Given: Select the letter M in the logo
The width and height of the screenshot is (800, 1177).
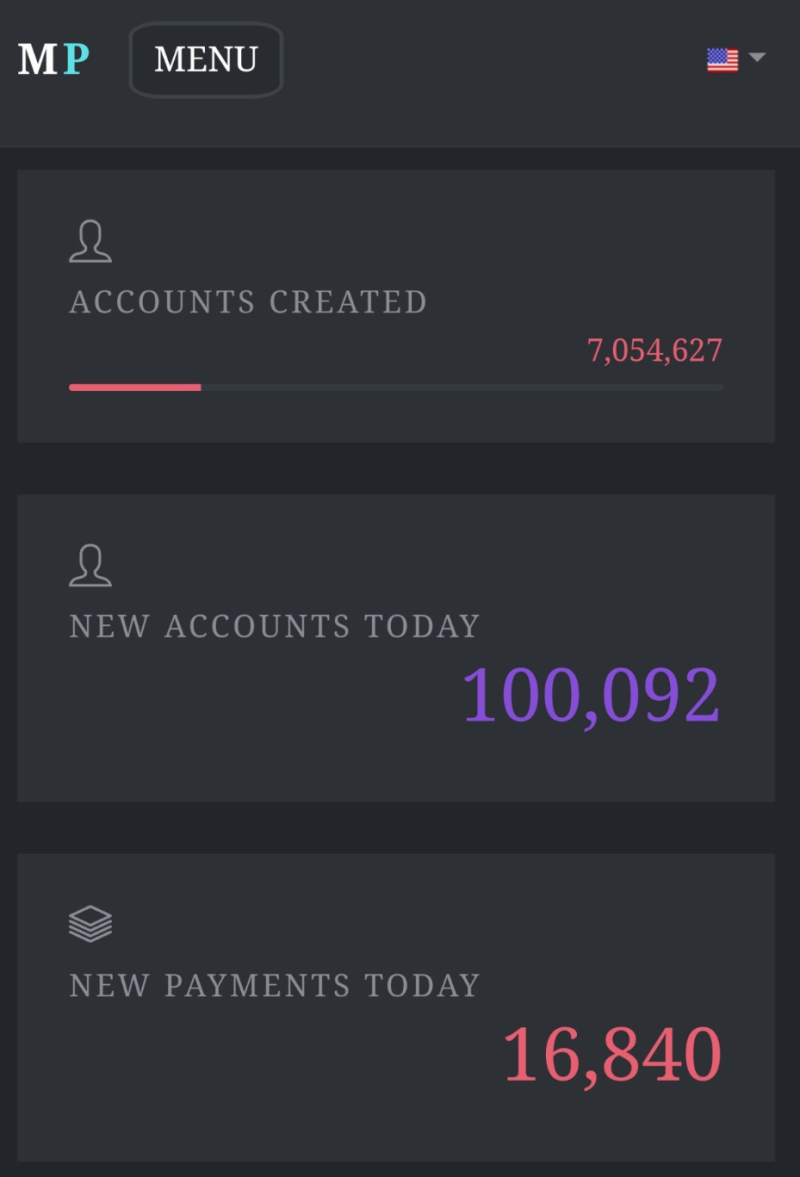Looking at the screenshot, I should tap(38, 59).
